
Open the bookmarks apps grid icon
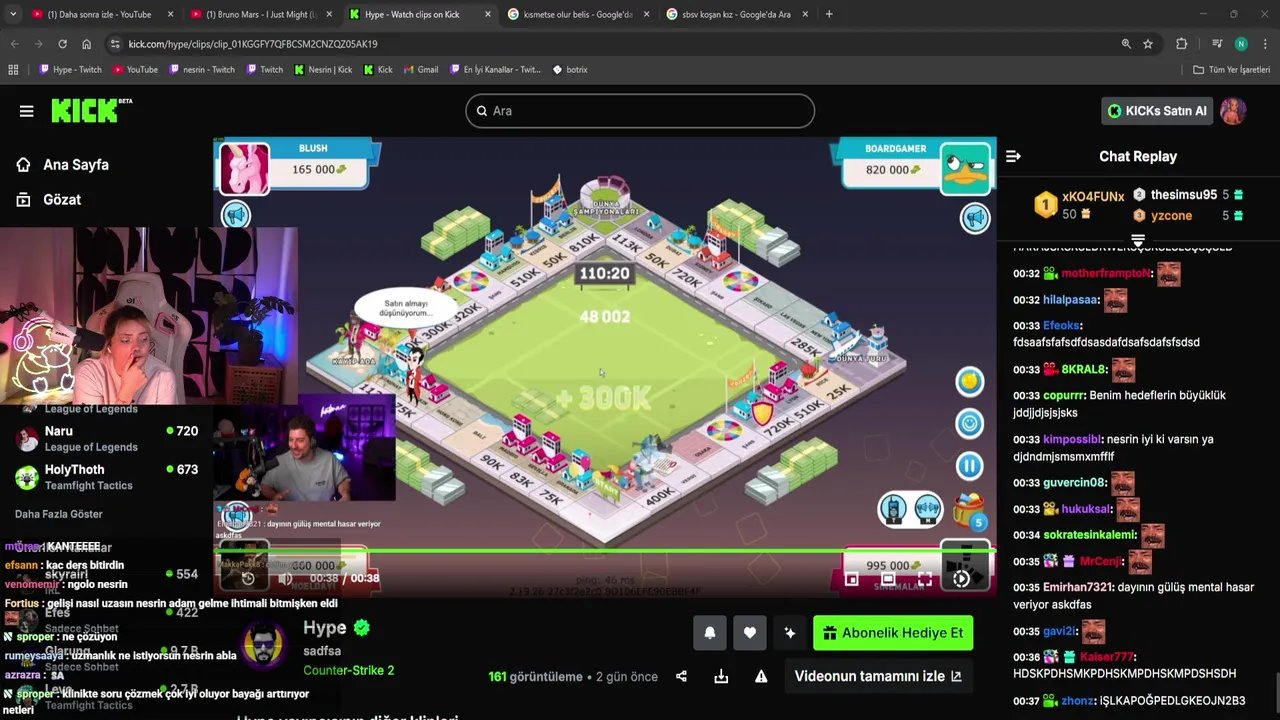click(13, 70)
